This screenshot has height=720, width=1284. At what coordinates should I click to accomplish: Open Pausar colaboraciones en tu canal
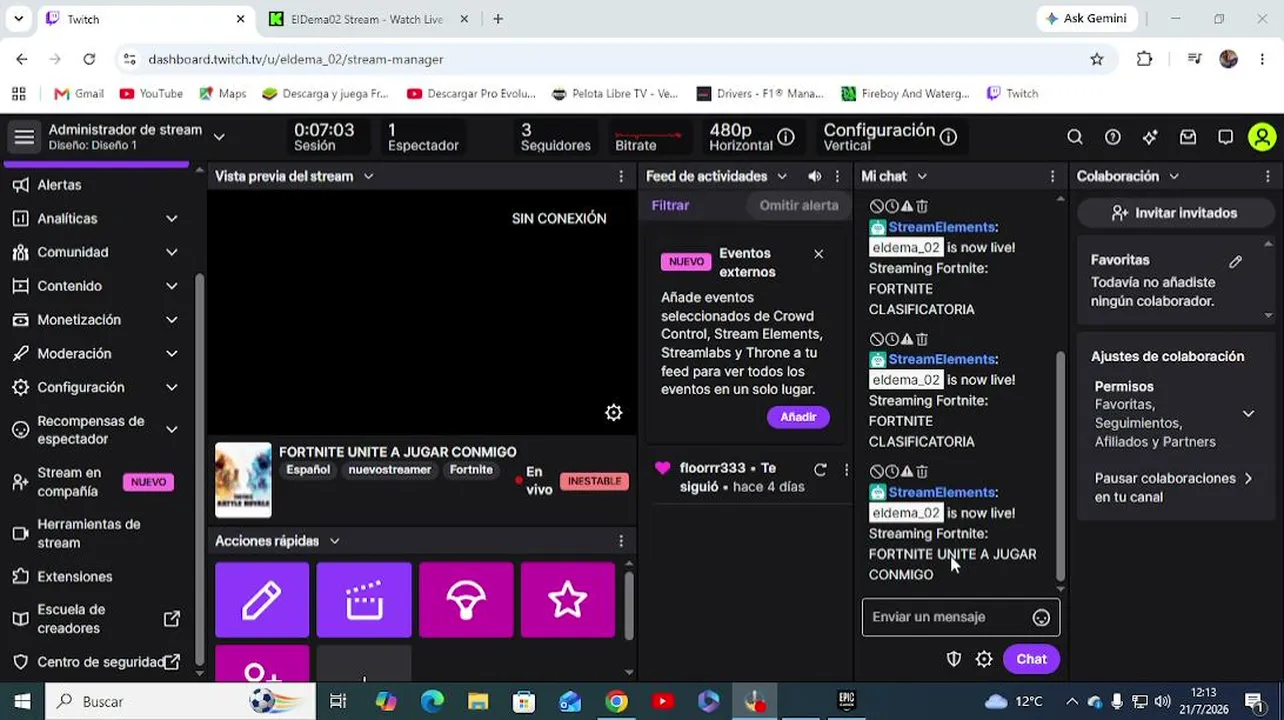pos(1173,488)
